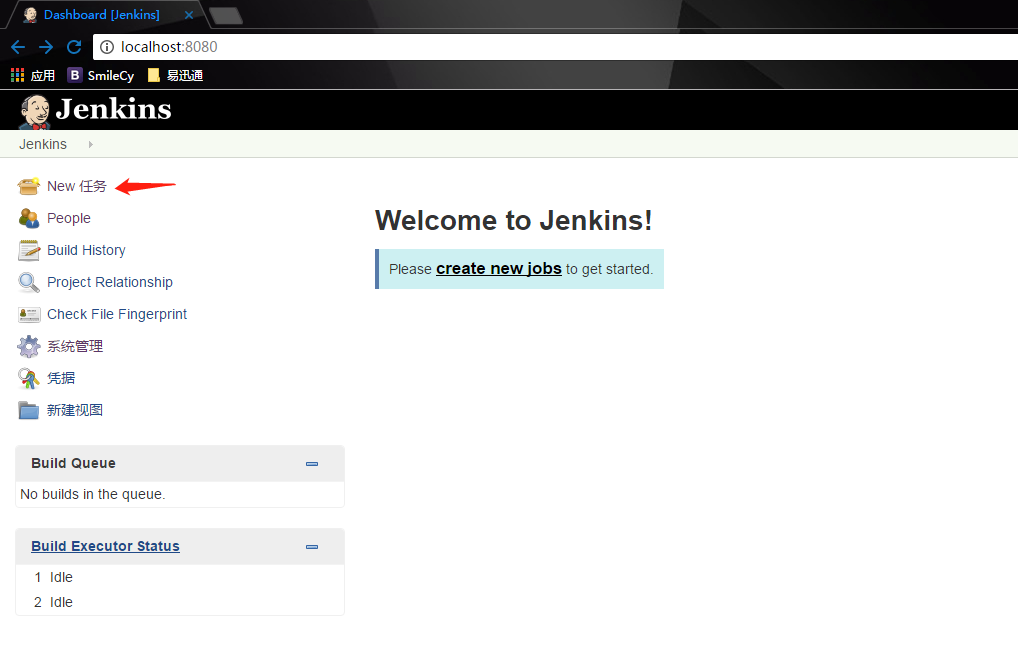Open the SmileCy bookmark

[x=101, y=75]
